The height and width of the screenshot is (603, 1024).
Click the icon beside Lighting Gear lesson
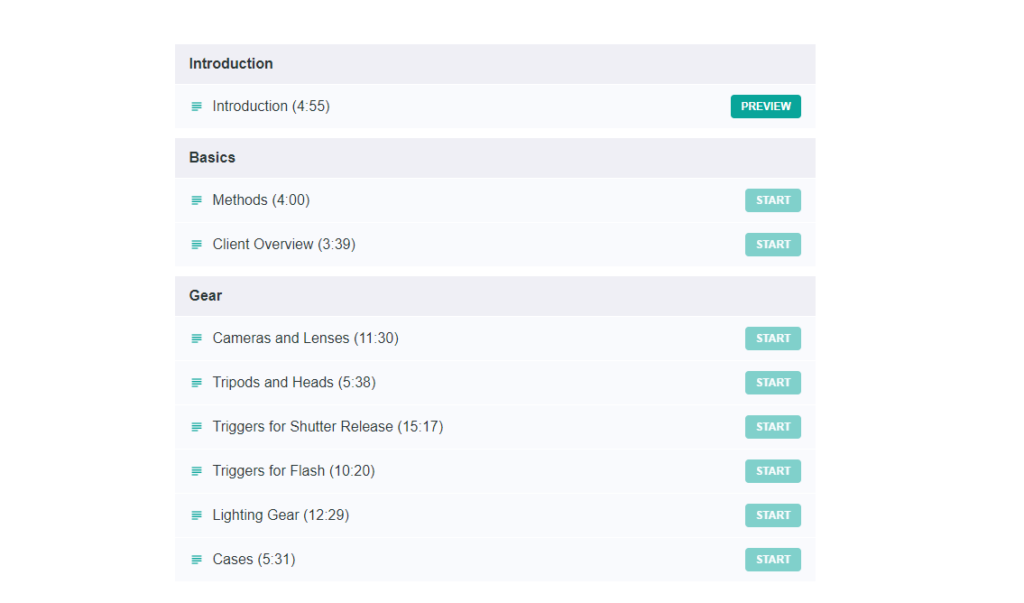197,516
